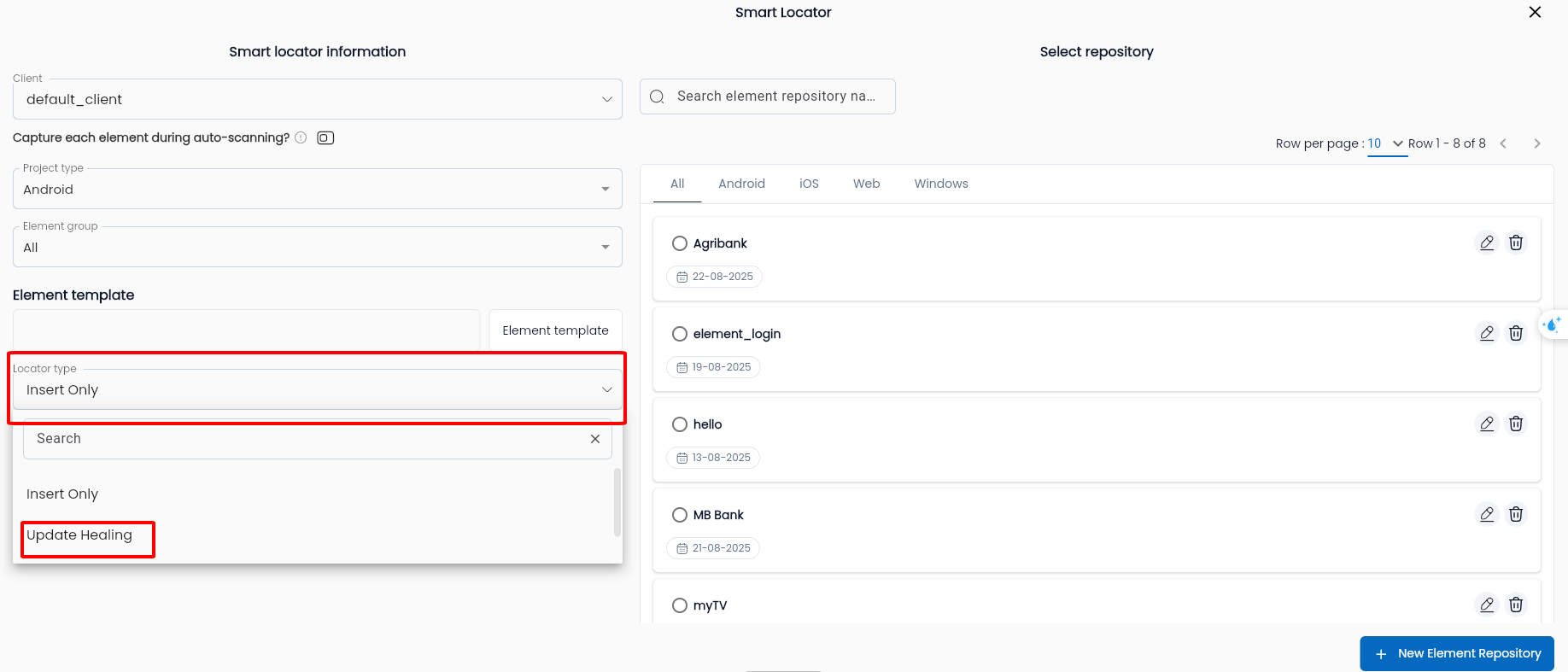
Task: Click the trash icon for MB Bank
Action: tap(1516, 515)
